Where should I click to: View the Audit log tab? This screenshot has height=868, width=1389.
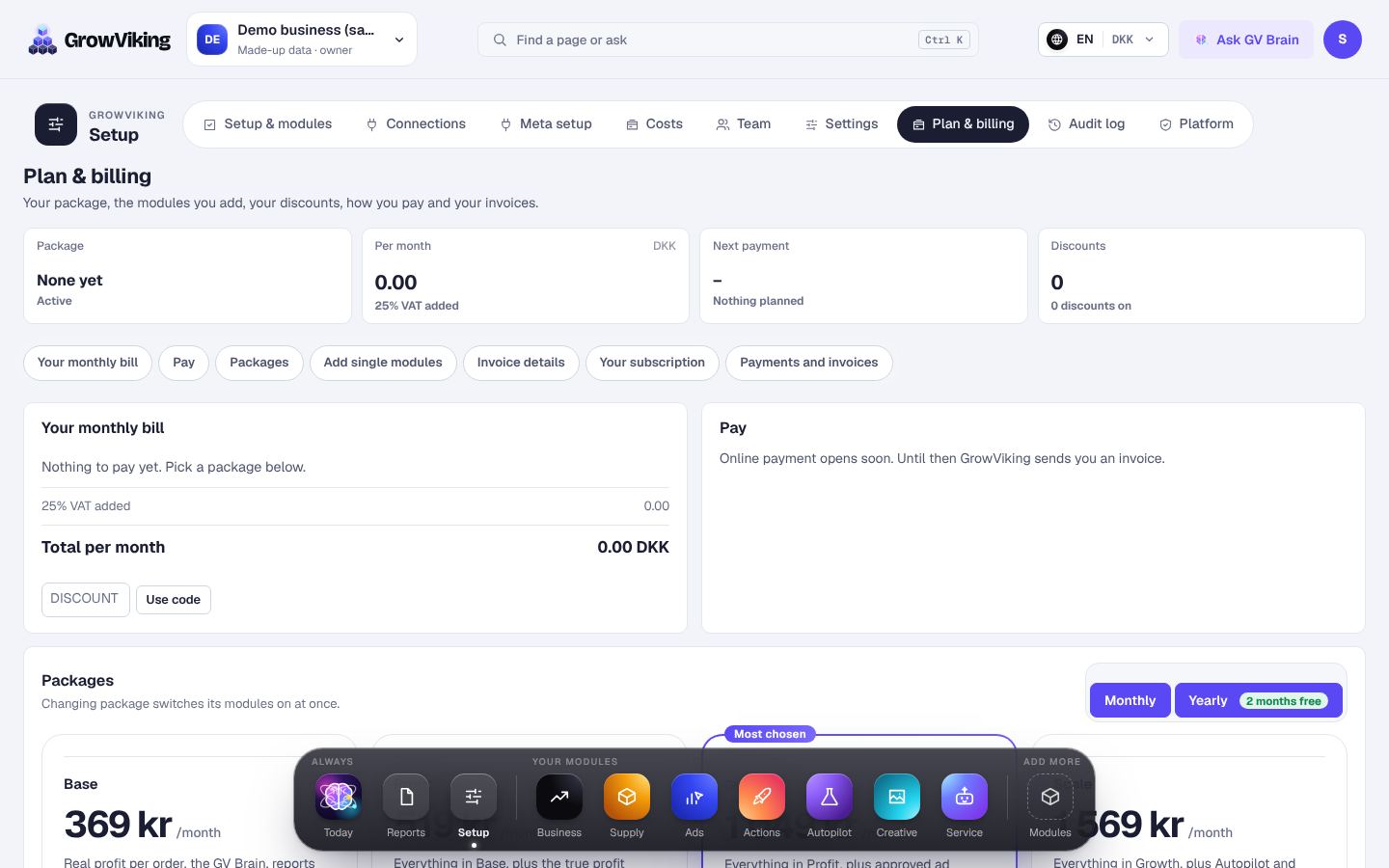pyautogui.click(x=1087, y=124)
